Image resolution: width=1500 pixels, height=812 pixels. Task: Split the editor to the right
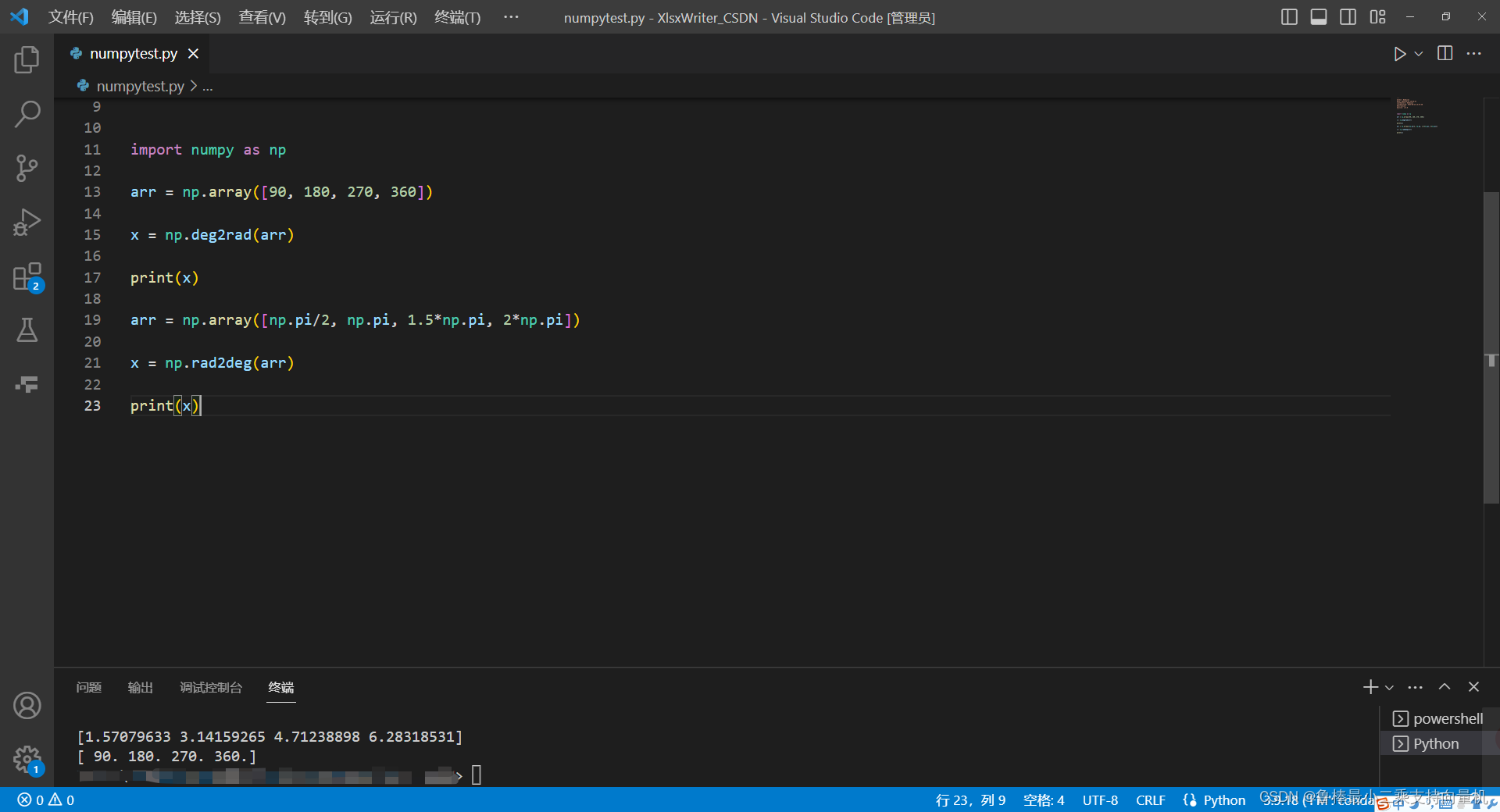tap(1445, 53)
